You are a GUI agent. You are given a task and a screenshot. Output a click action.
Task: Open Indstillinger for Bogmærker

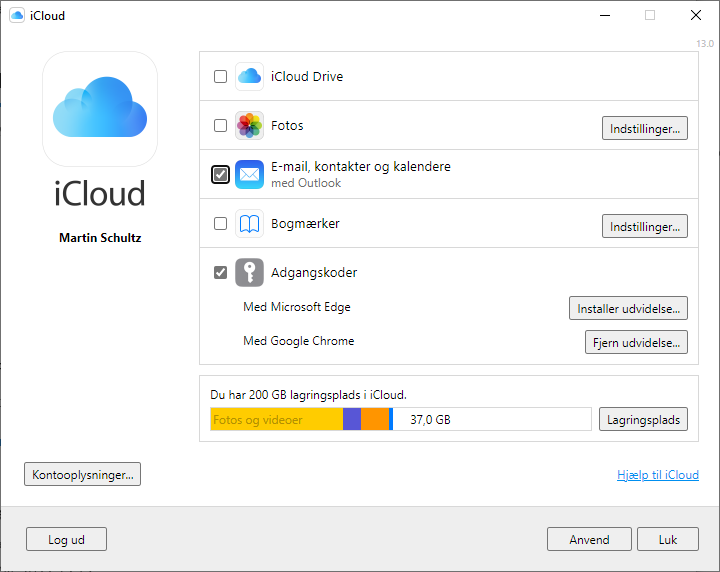click(645, 226)
